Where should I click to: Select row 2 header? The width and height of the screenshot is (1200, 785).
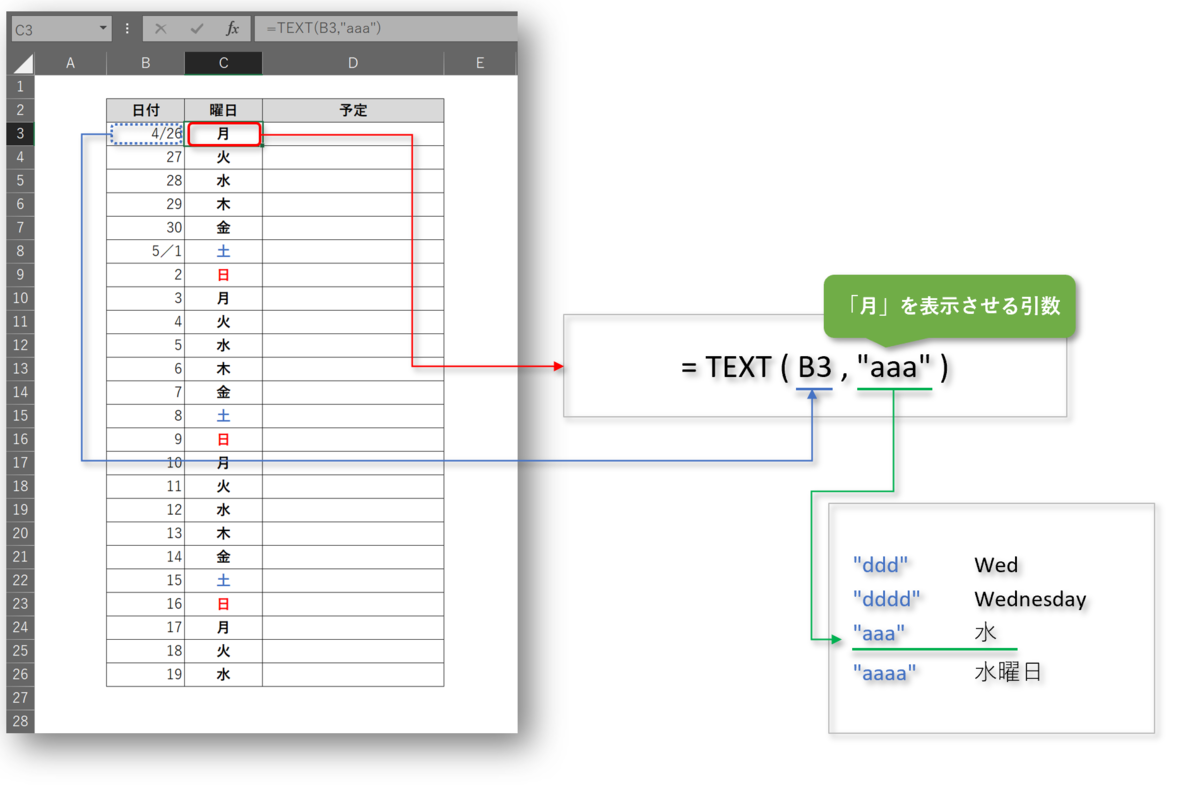[x=20, y=110]
